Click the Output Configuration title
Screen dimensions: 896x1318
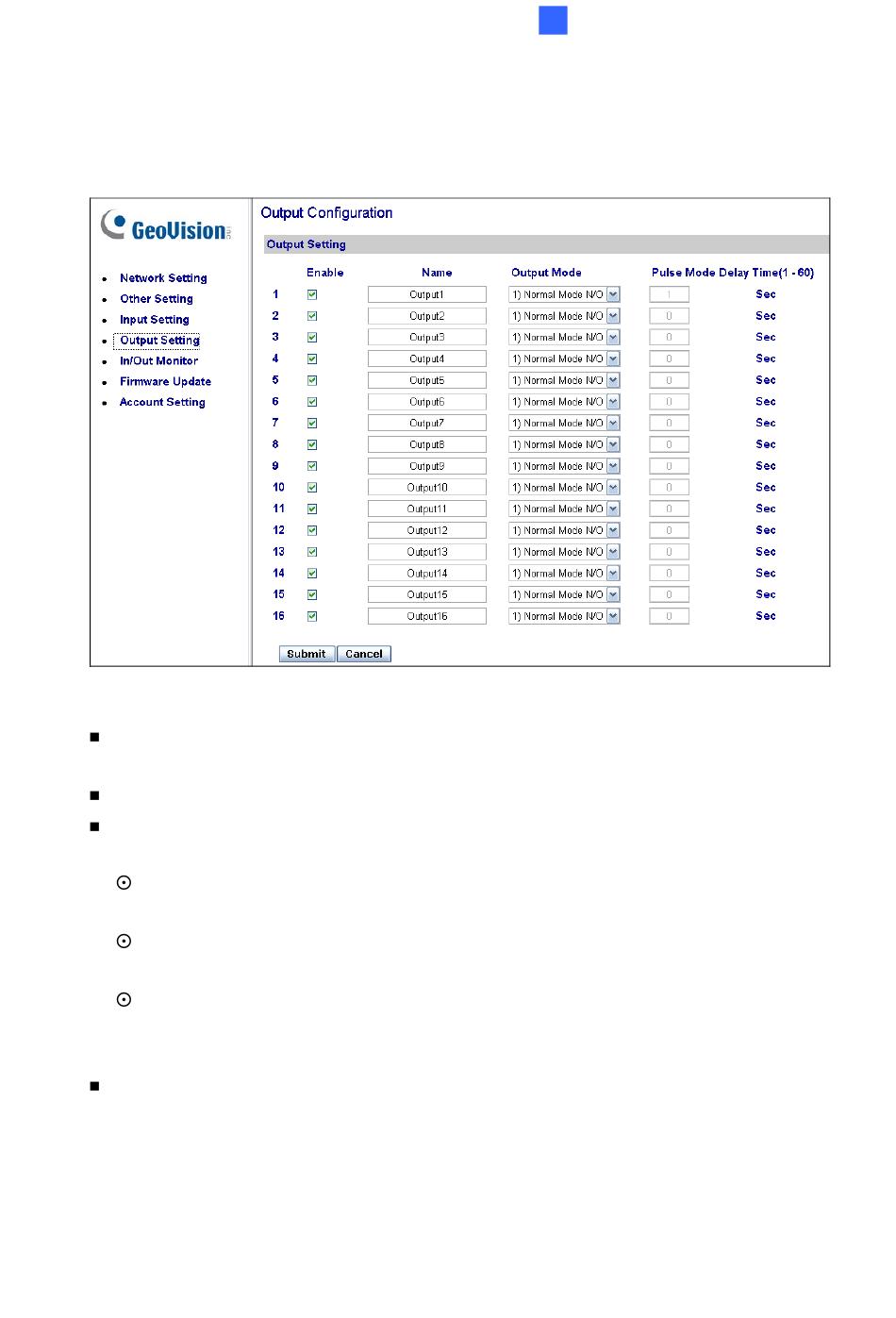(326, 213)
